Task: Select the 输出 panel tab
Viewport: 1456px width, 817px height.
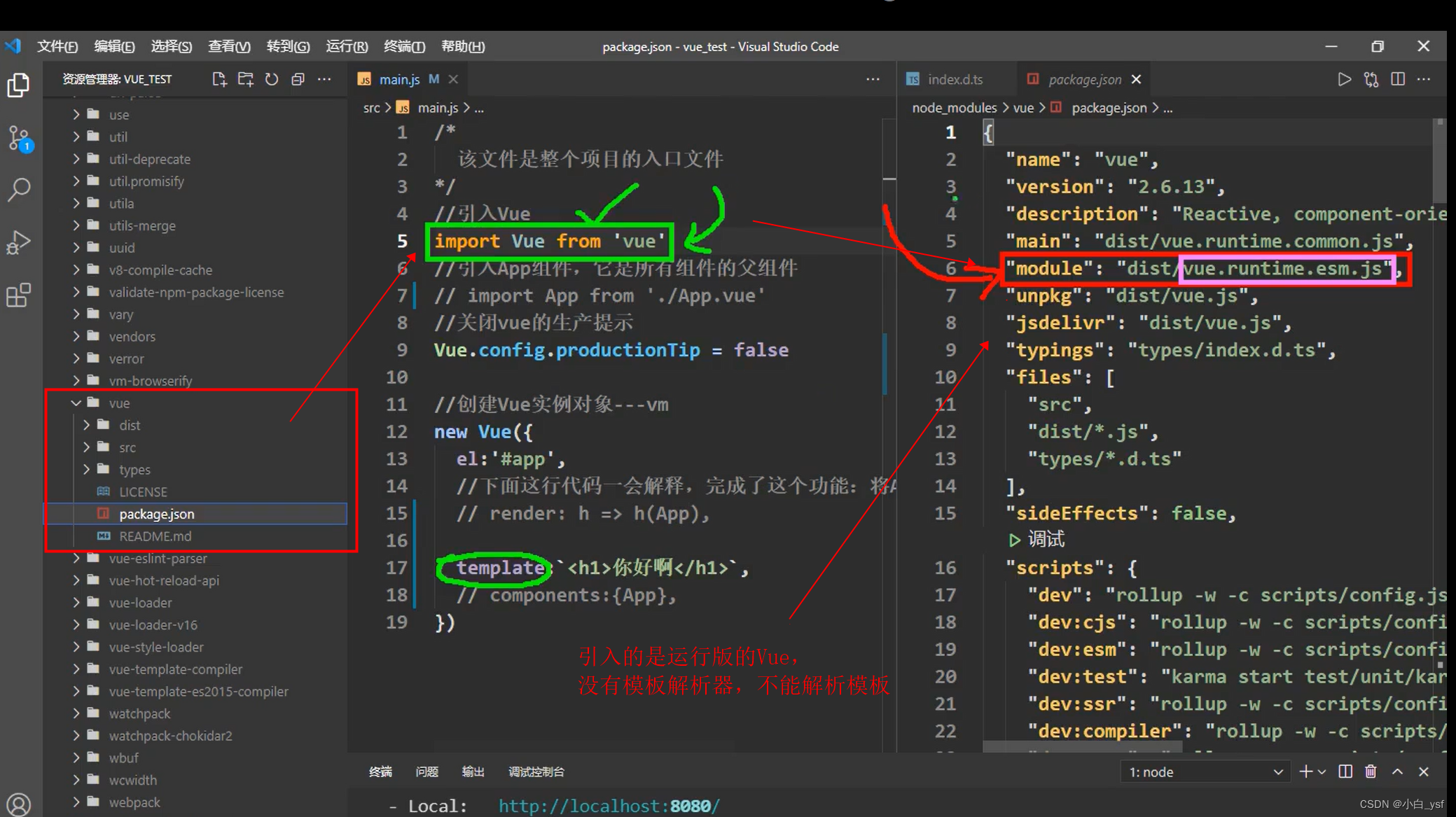Action: (473, 771)
